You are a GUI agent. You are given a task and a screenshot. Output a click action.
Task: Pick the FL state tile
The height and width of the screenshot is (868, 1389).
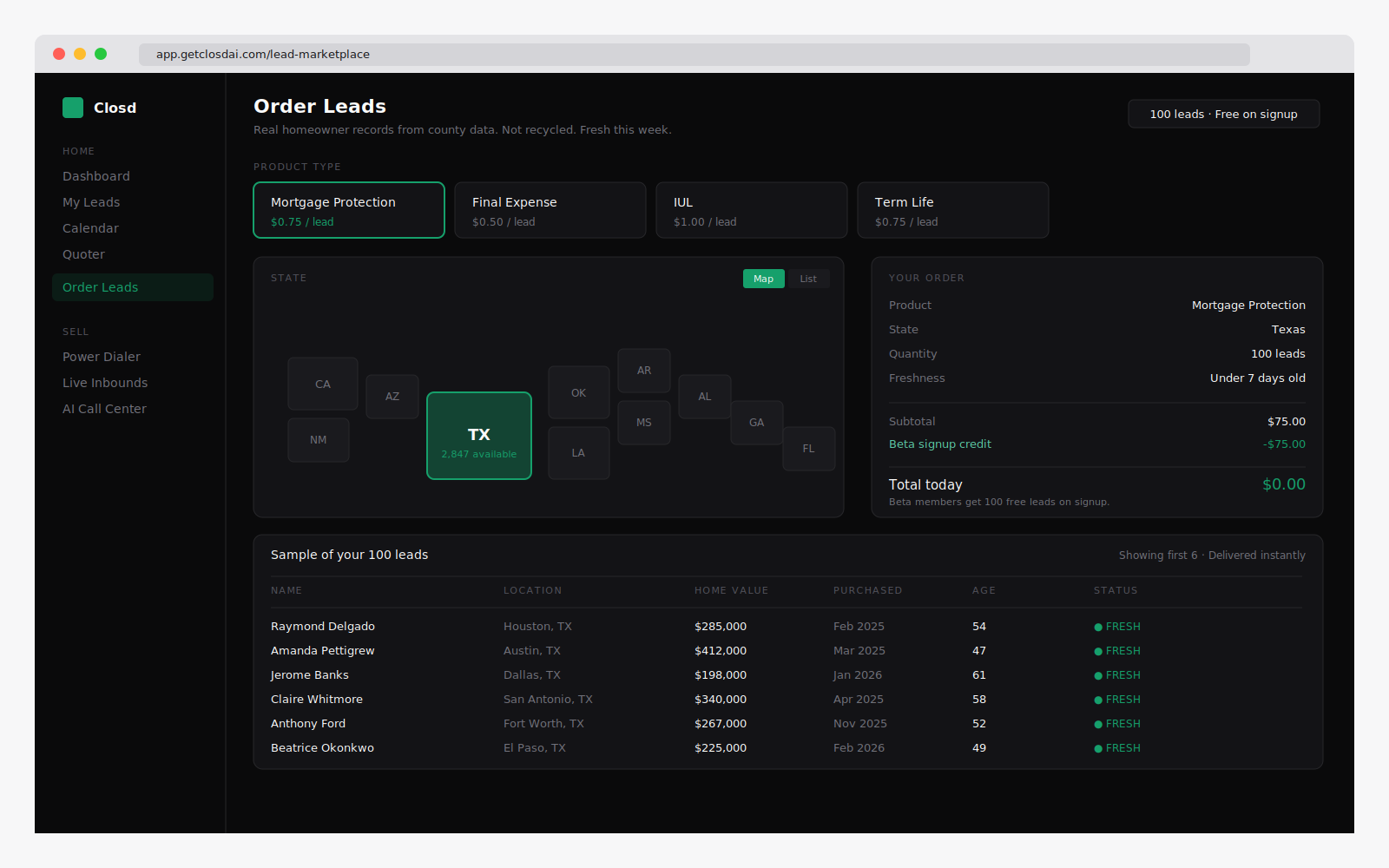coord(808,449)
